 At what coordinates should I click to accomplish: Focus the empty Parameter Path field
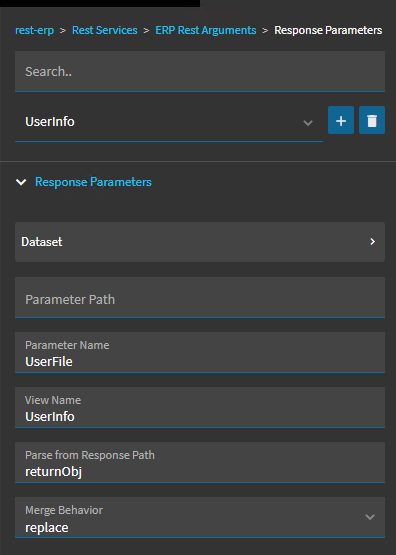pyautogui.click(x=200, y=297)
